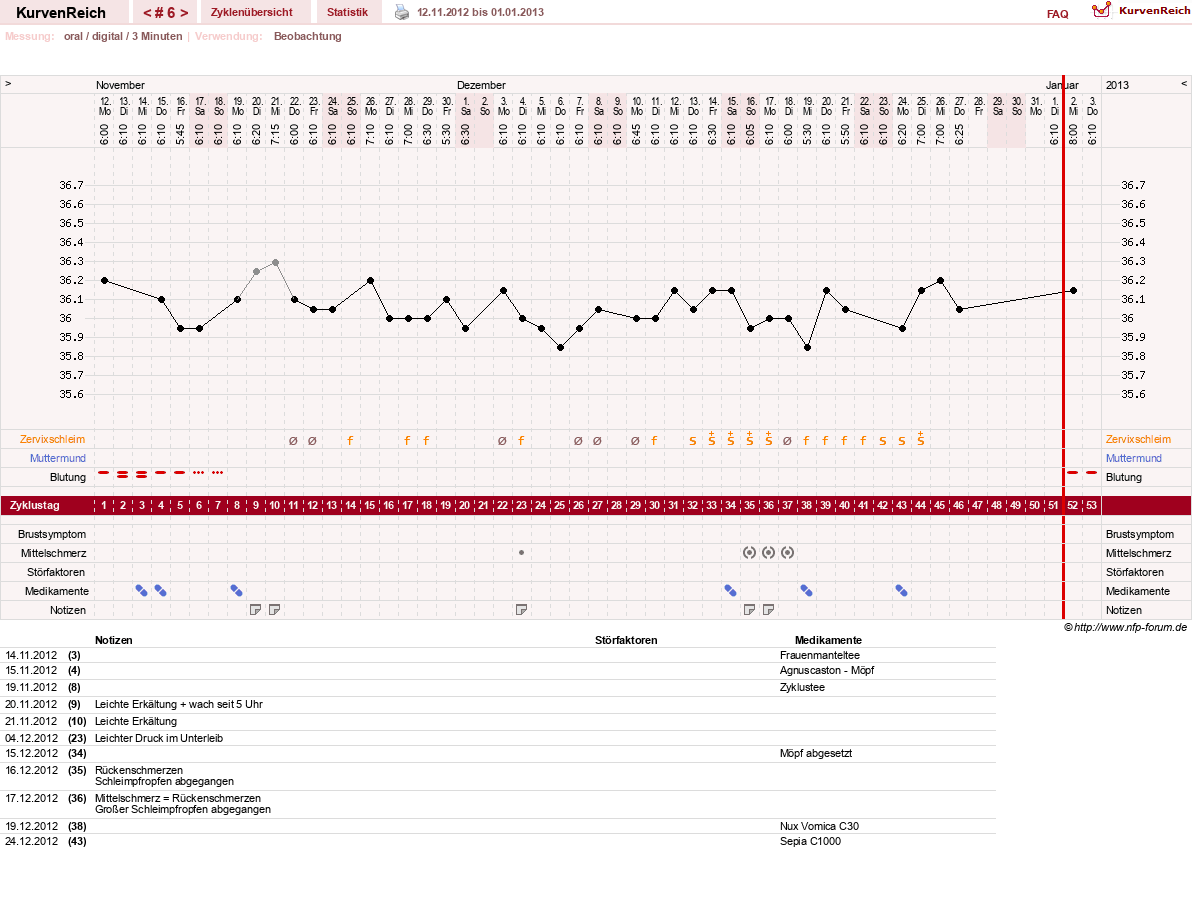The width and height of the screenshot is (1192, 907).
Task: Click the medication entry 'Möpf abgesetzt'
Action: [816, 753]
